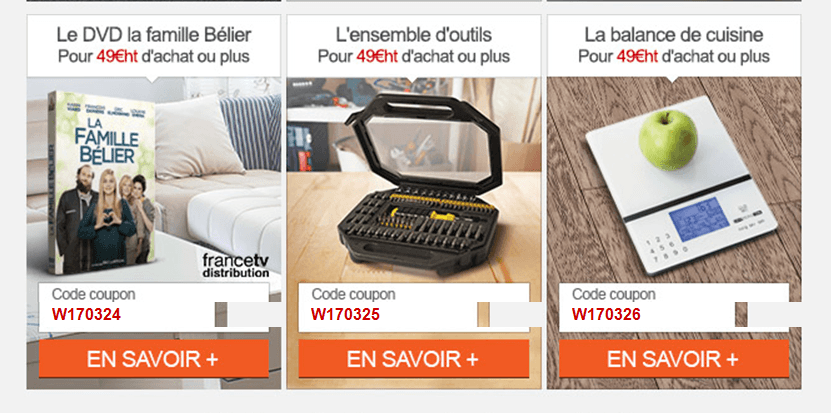
Task: Click the Code coupon label under the tool set
Action: (353, 294)
